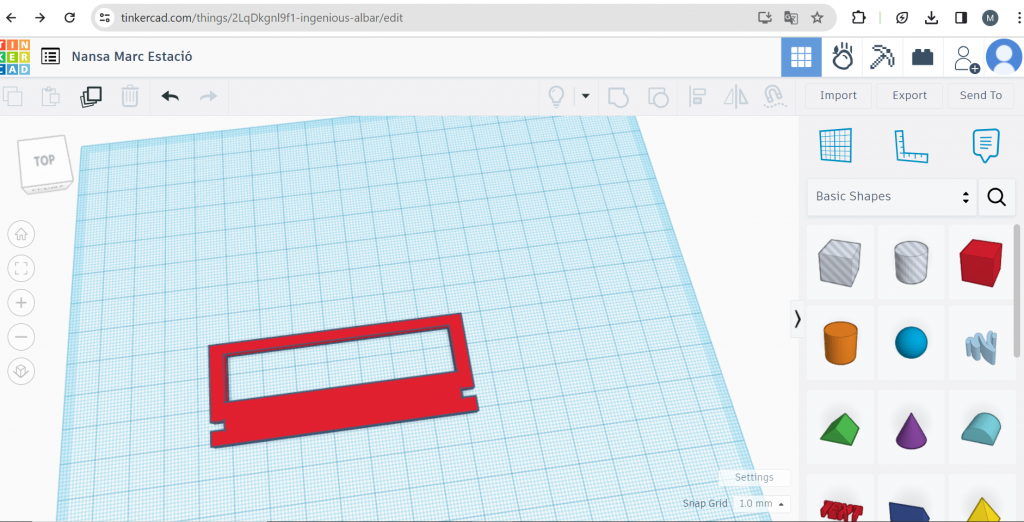Click the Duplicate and repeat icon

click(91, 96)
